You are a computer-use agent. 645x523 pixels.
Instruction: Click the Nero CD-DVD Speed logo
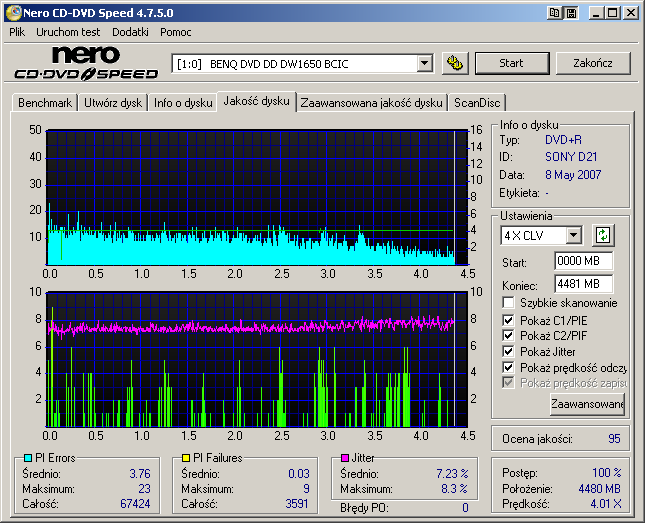pos(86,63)
